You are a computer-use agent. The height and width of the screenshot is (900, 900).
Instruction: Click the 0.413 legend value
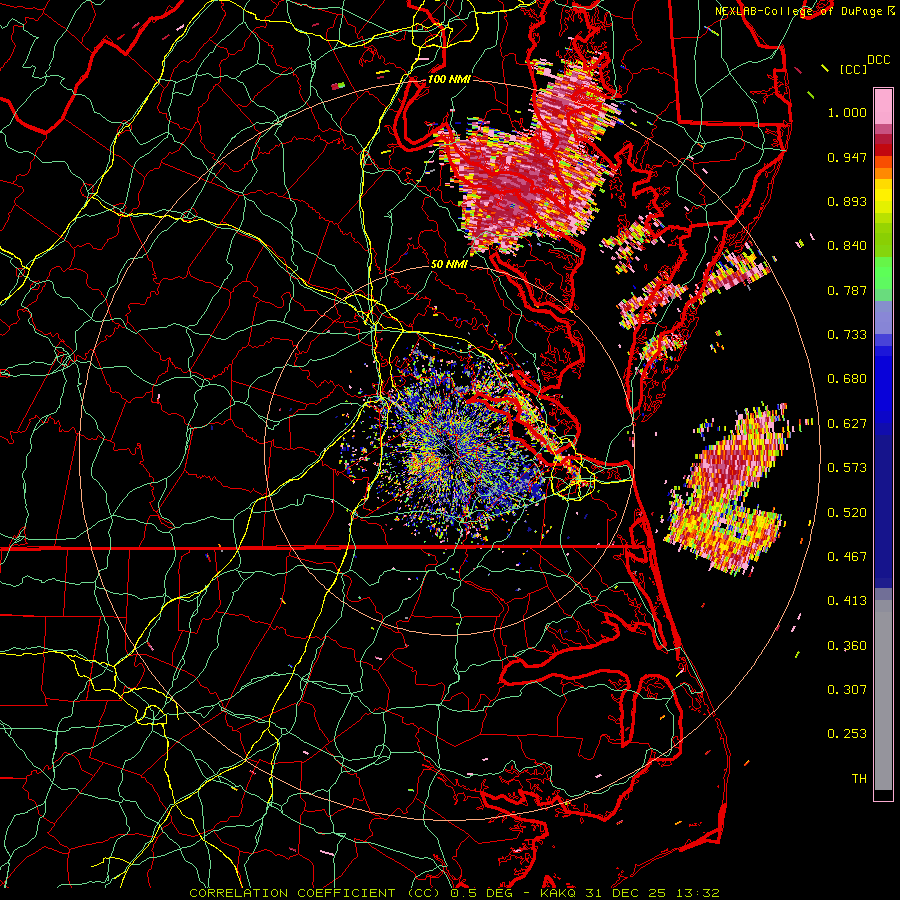[847, 601]
